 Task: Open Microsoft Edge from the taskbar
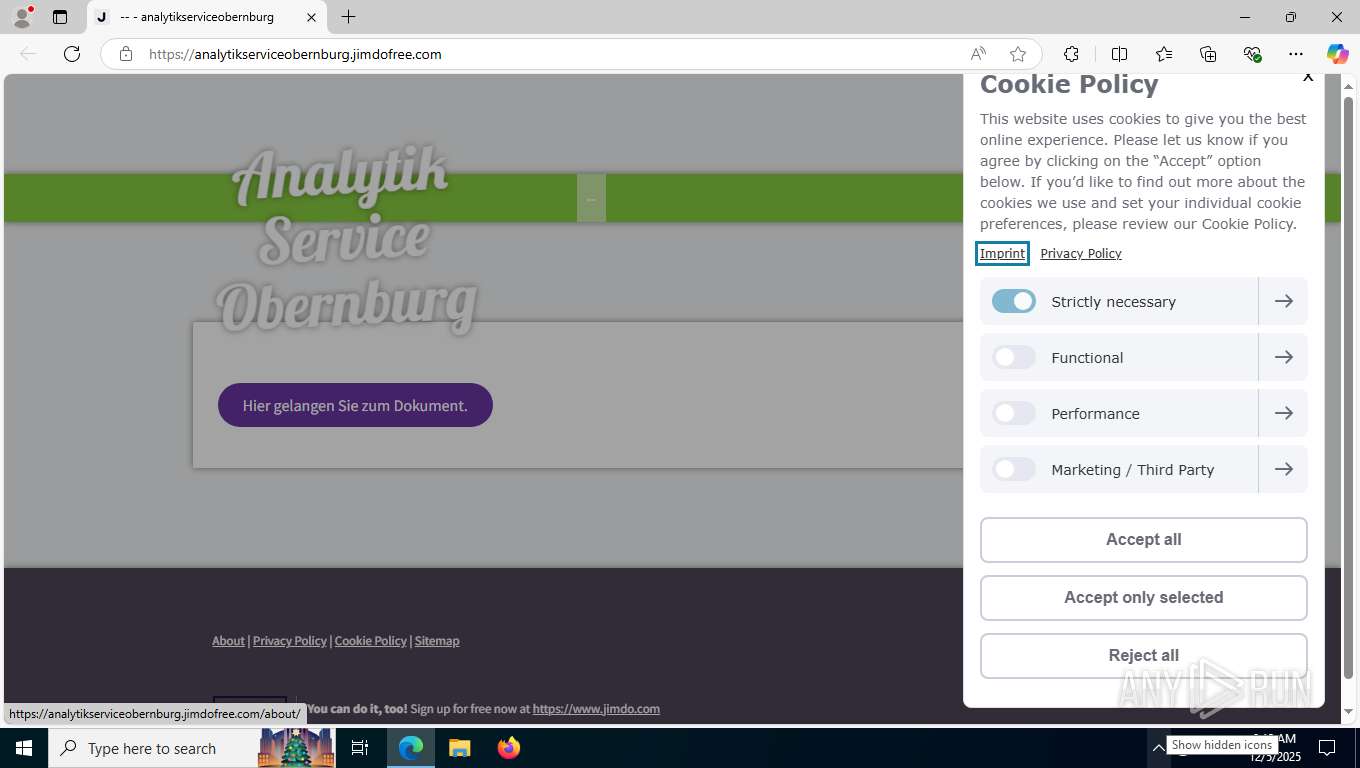click(x=411, y=748)
